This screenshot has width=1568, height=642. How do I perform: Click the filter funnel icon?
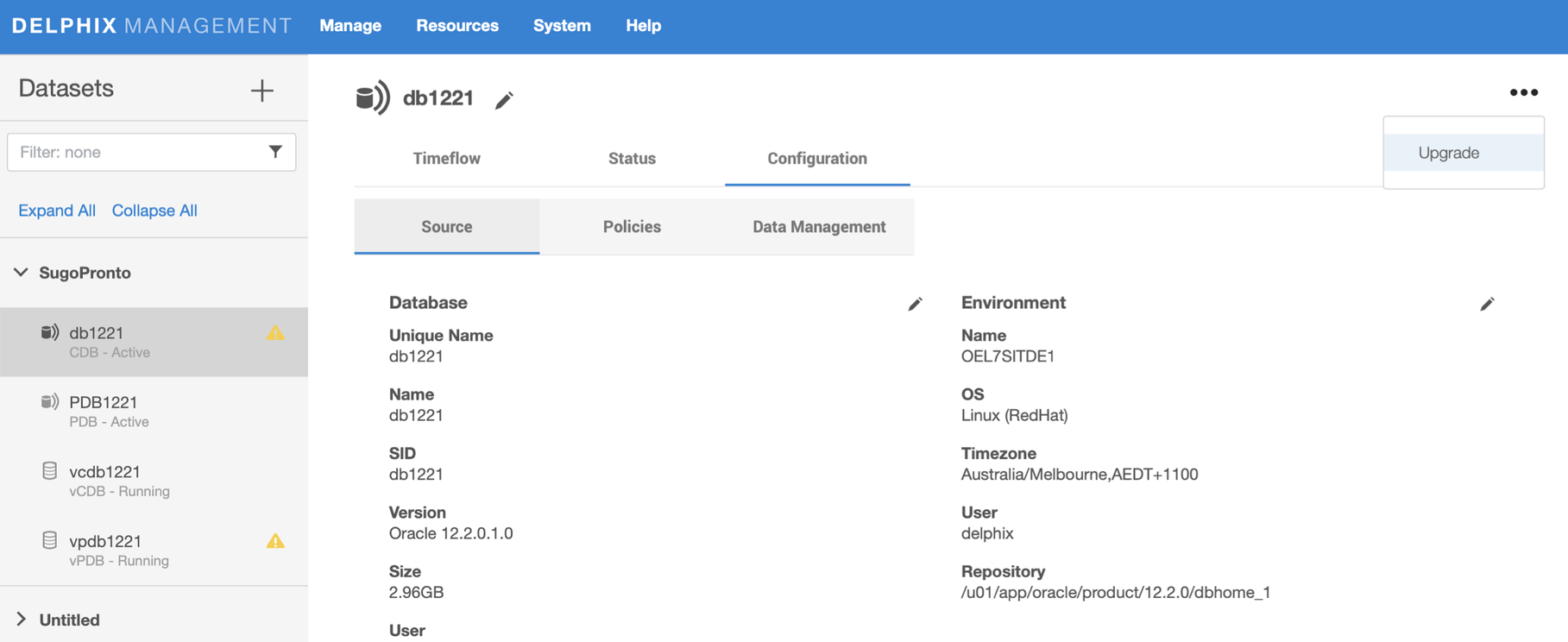[275, 152]
